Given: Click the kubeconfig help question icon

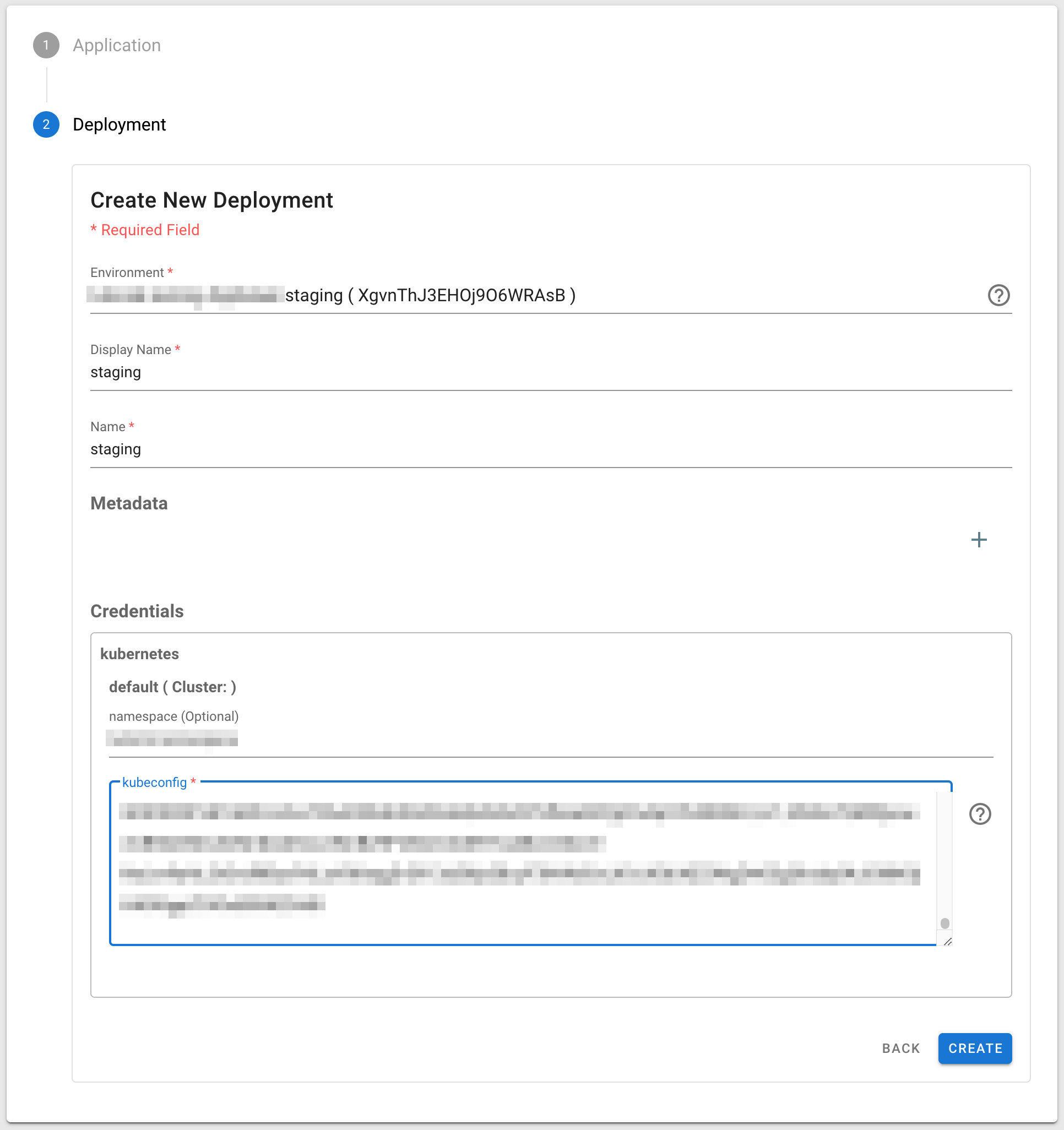Looking at the screenshot, I should coord(979,813).
